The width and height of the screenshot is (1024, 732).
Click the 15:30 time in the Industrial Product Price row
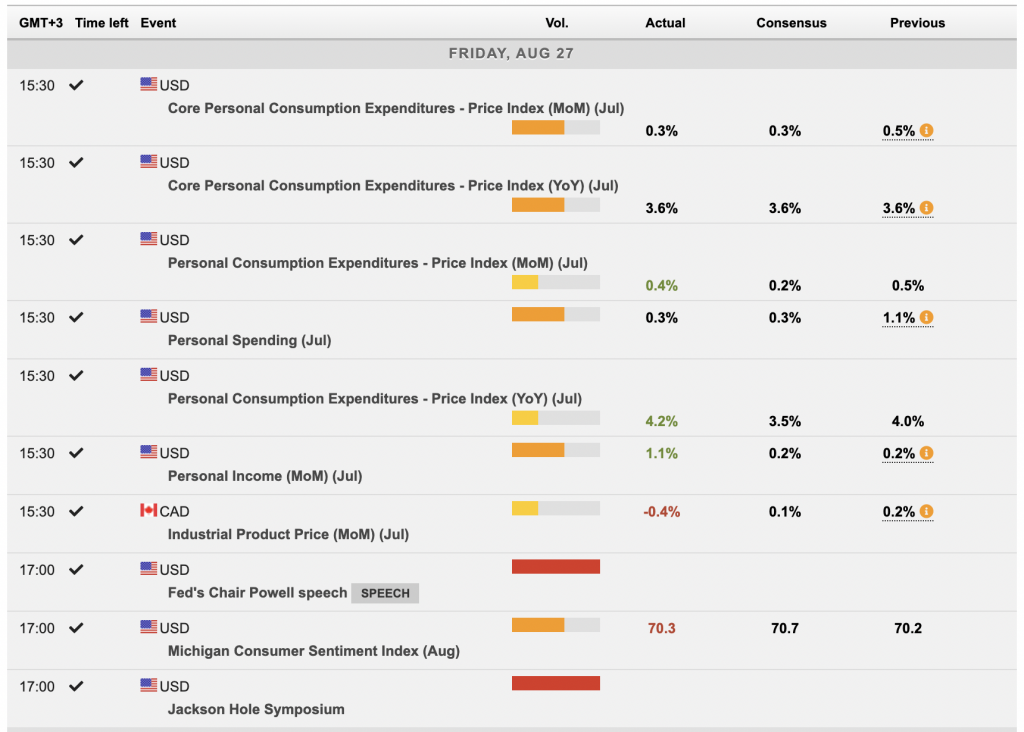coord(37,511)
